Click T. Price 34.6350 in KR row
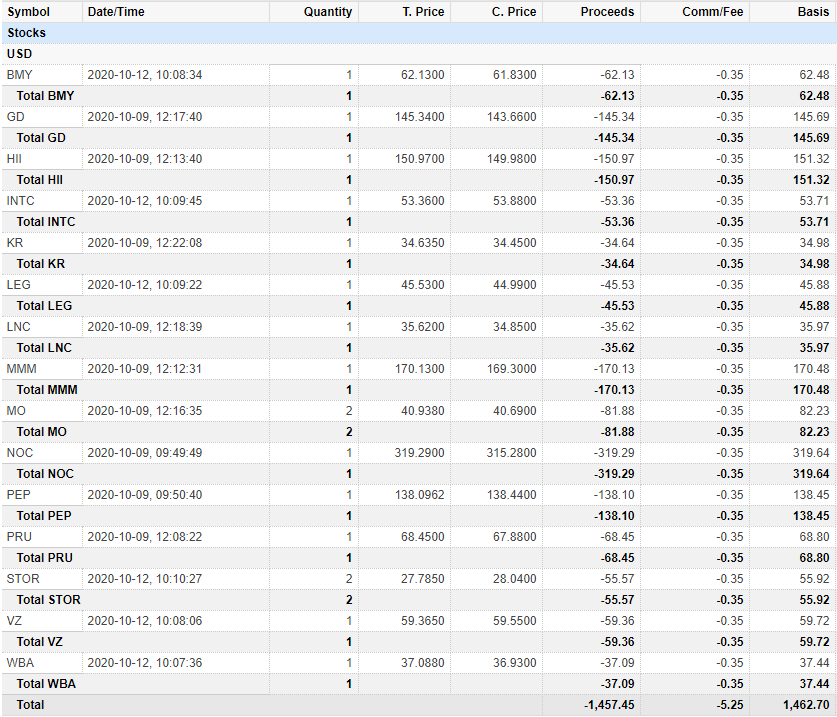The image size is (837, 717). [423, 243]
